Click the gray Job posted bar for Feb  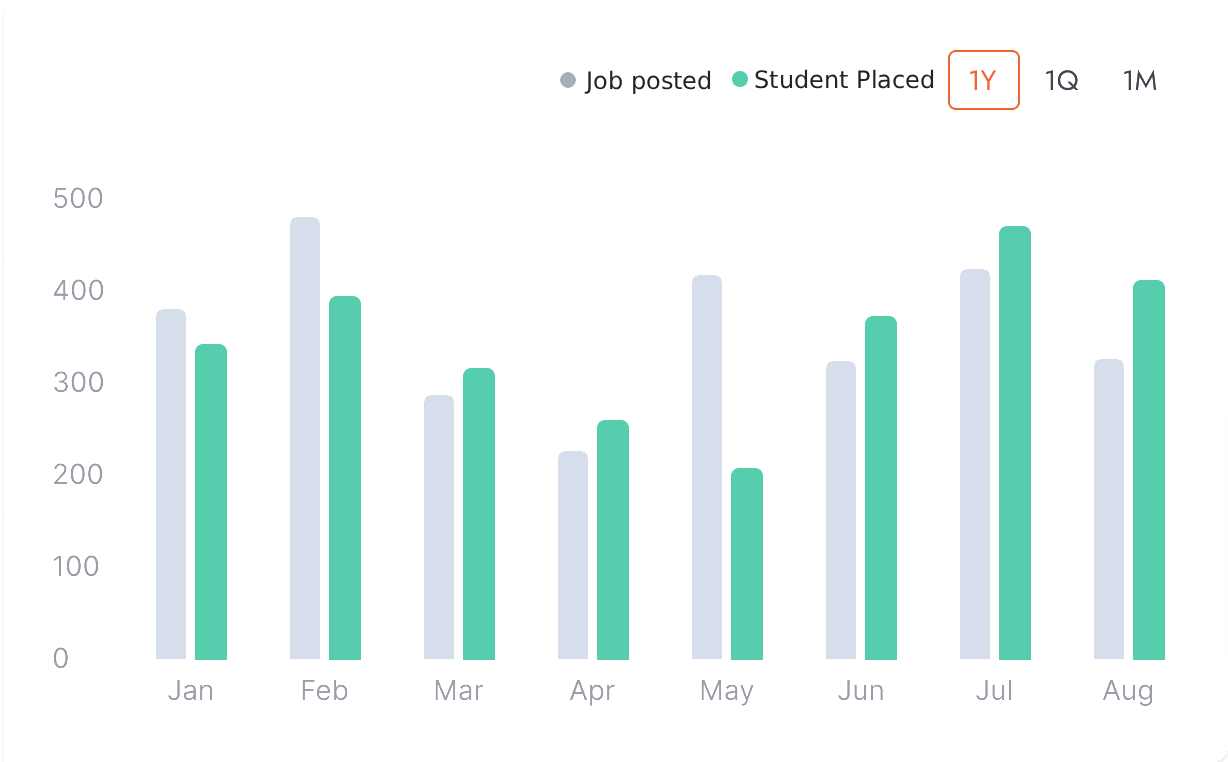pyautogui.click(x=305, y=438)
